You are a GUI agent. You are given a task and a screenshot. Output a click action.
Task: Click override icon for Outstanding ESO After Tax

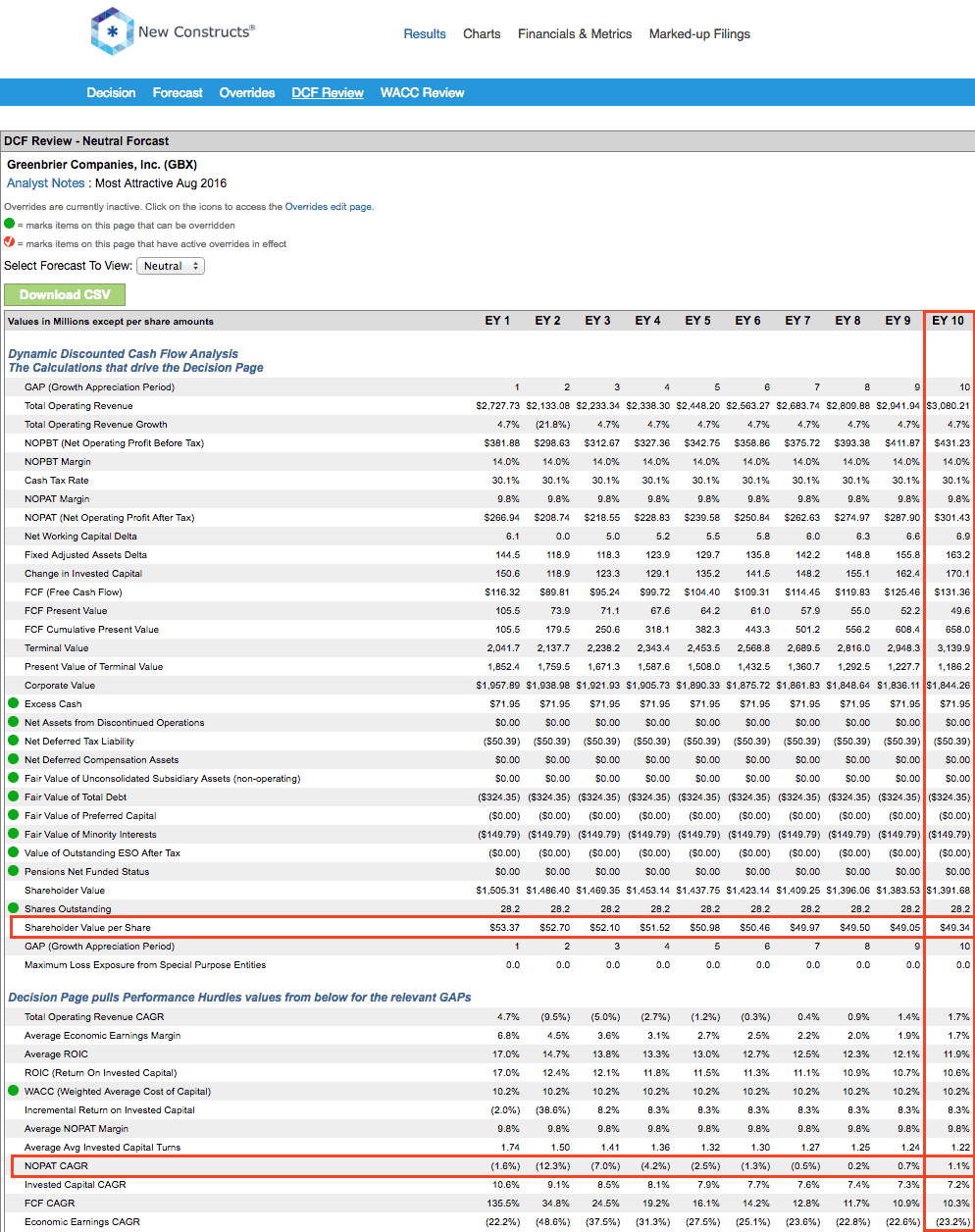click(14, 852)
